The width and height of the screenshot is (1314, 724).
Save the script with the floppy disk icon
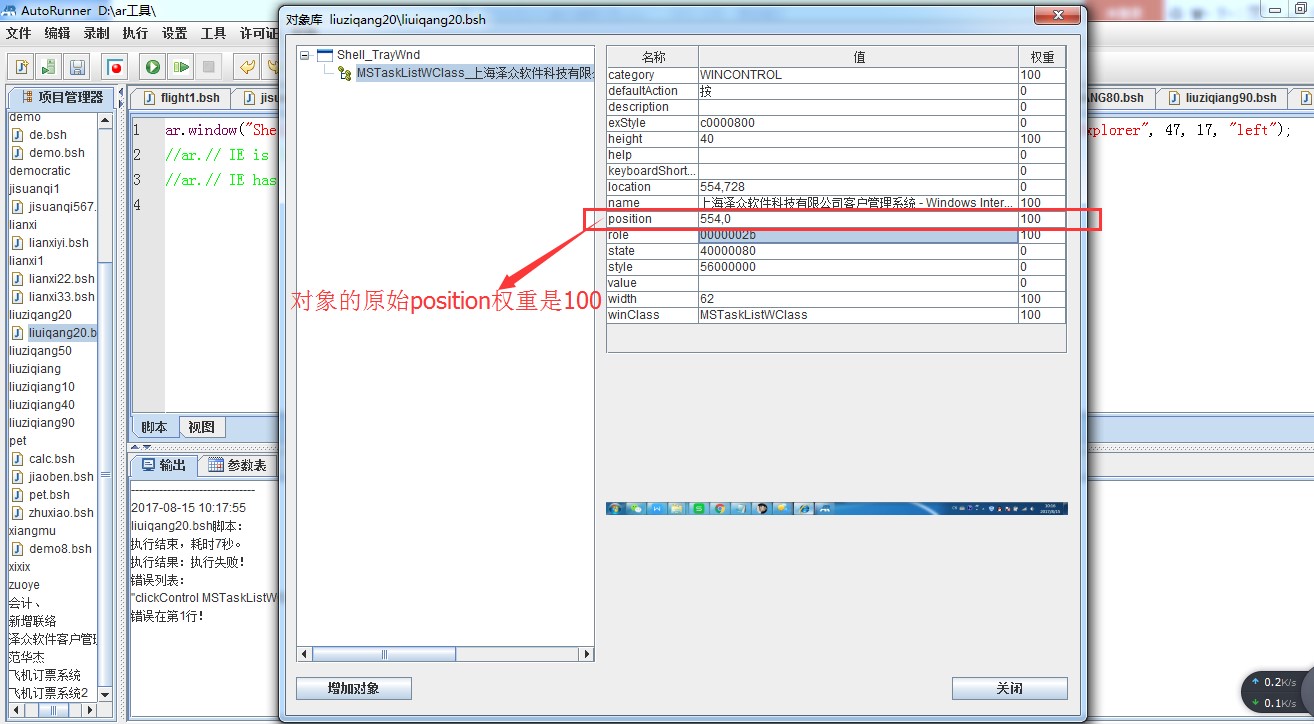77,67
